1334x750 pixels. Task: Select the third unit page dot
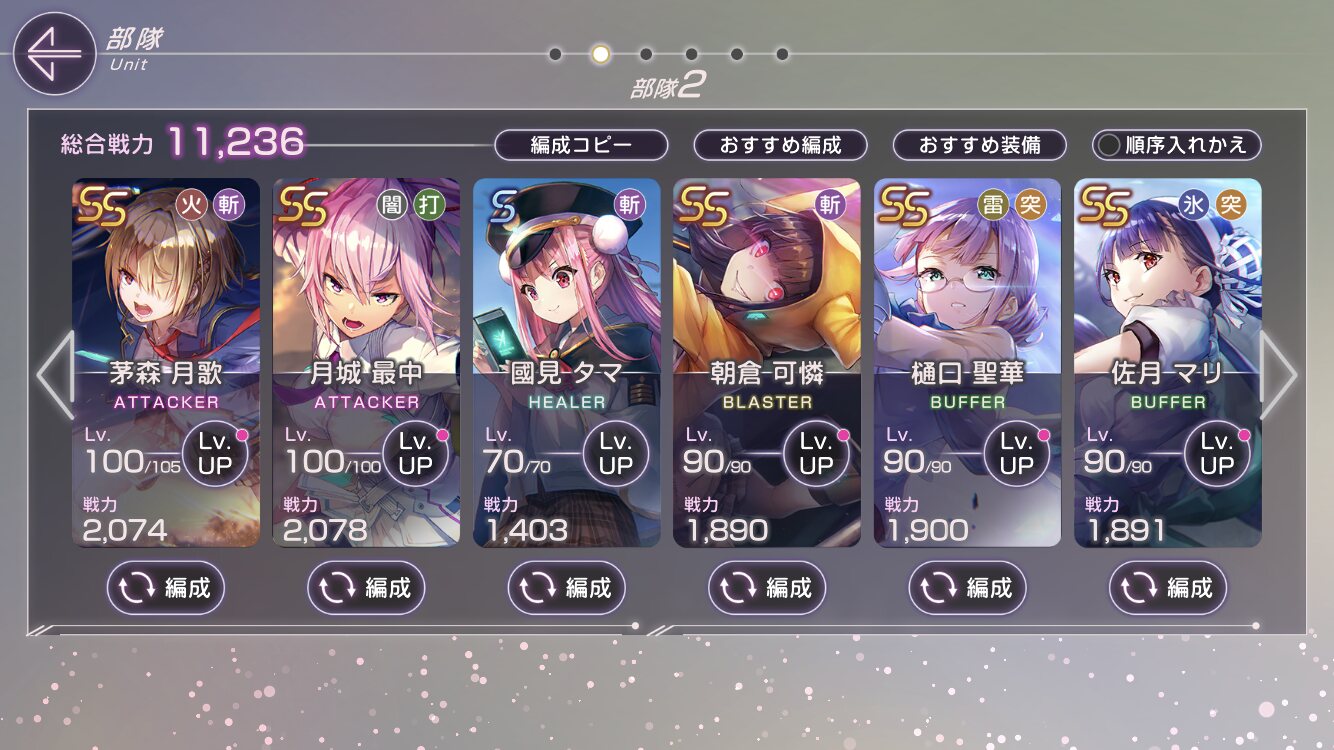[x=646, y=54]
